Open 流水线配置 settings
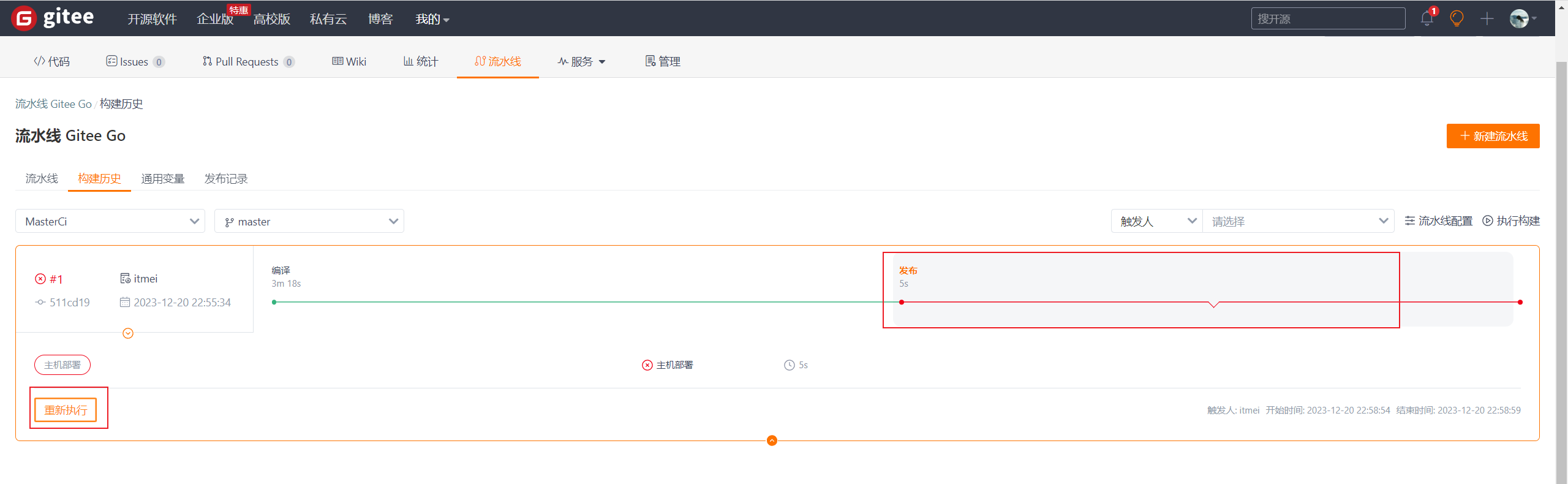The width and height of the screenshot is (1568, 484). (1439, 221)
